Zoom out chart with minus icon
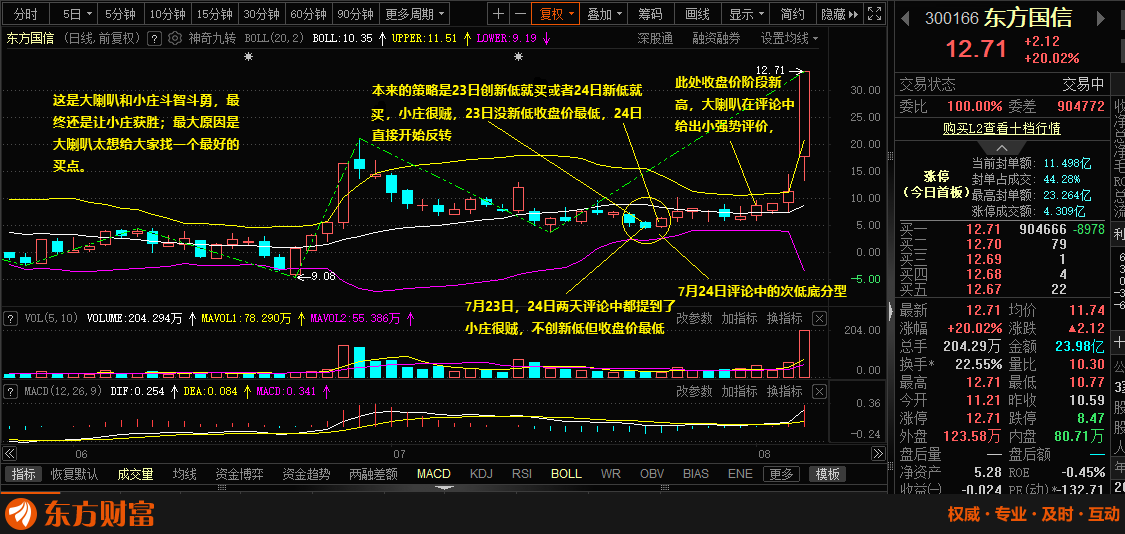The image size is (1125, 534). 520,13
